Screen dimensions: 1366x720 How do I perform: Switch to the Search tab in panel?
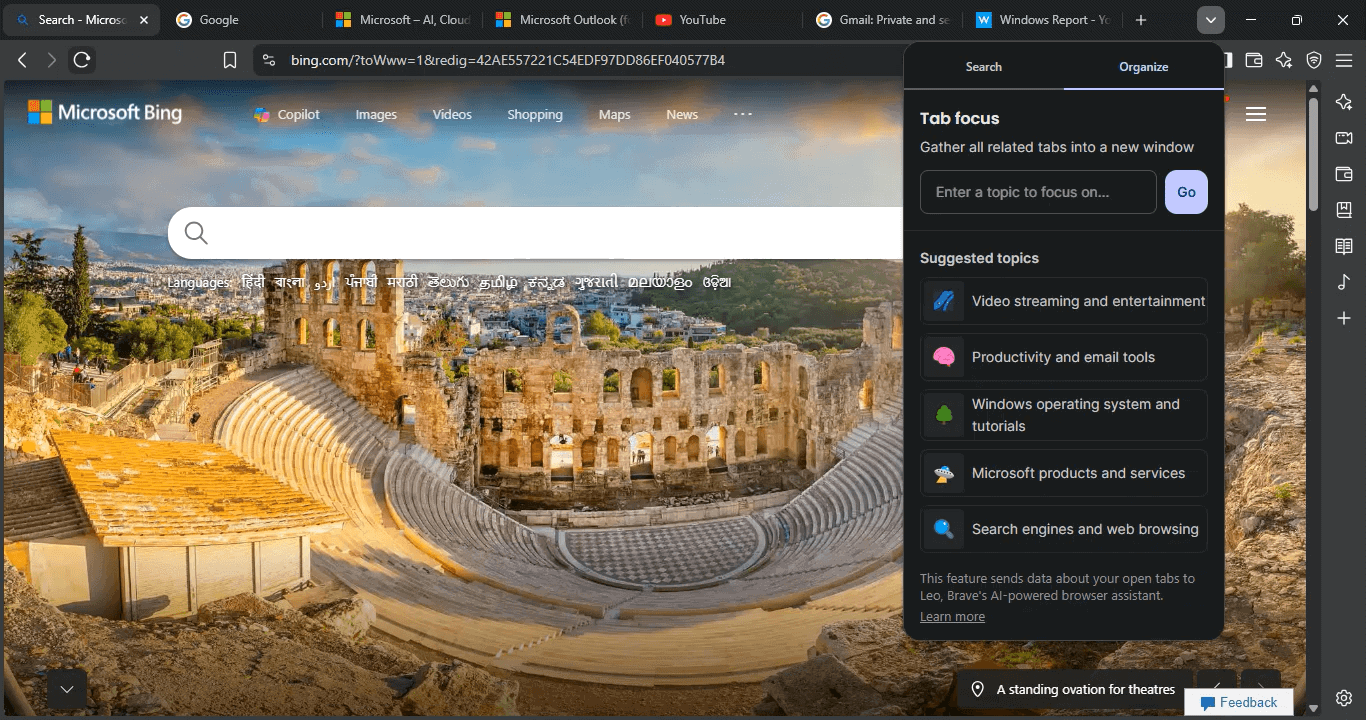pos(984,67)
